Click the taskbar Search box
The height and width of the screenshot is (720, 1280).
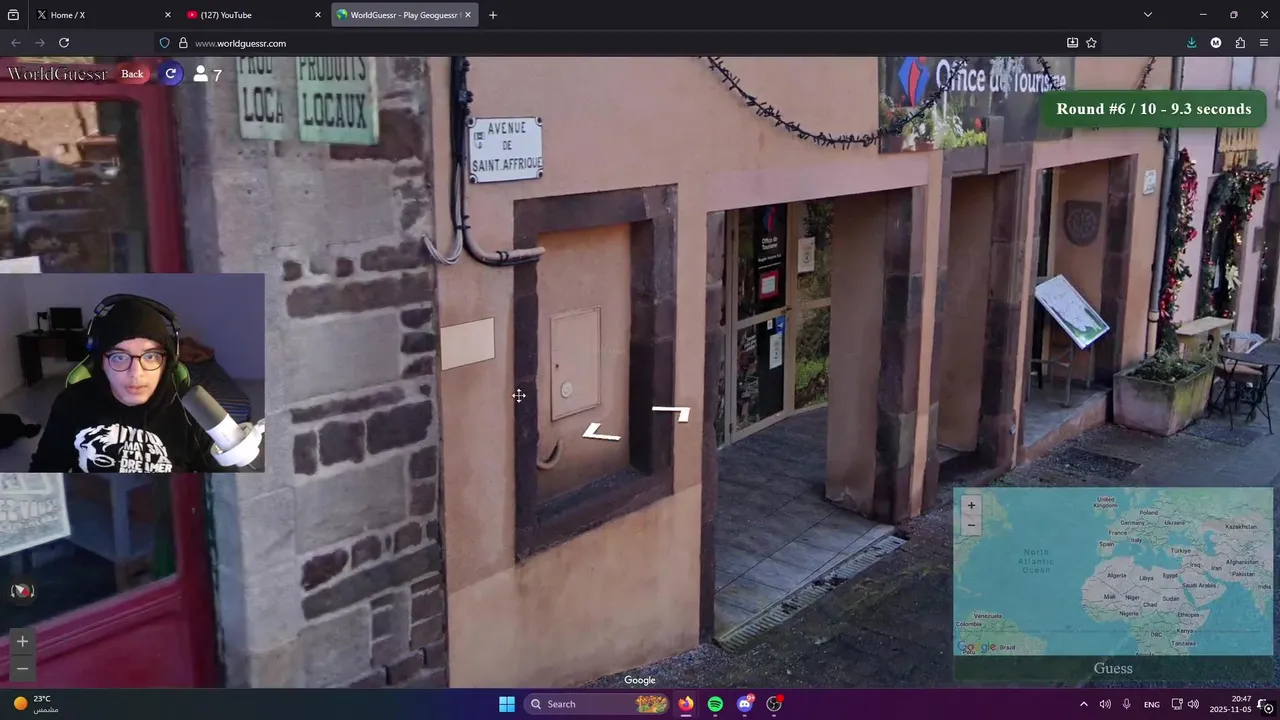[598, 704]
